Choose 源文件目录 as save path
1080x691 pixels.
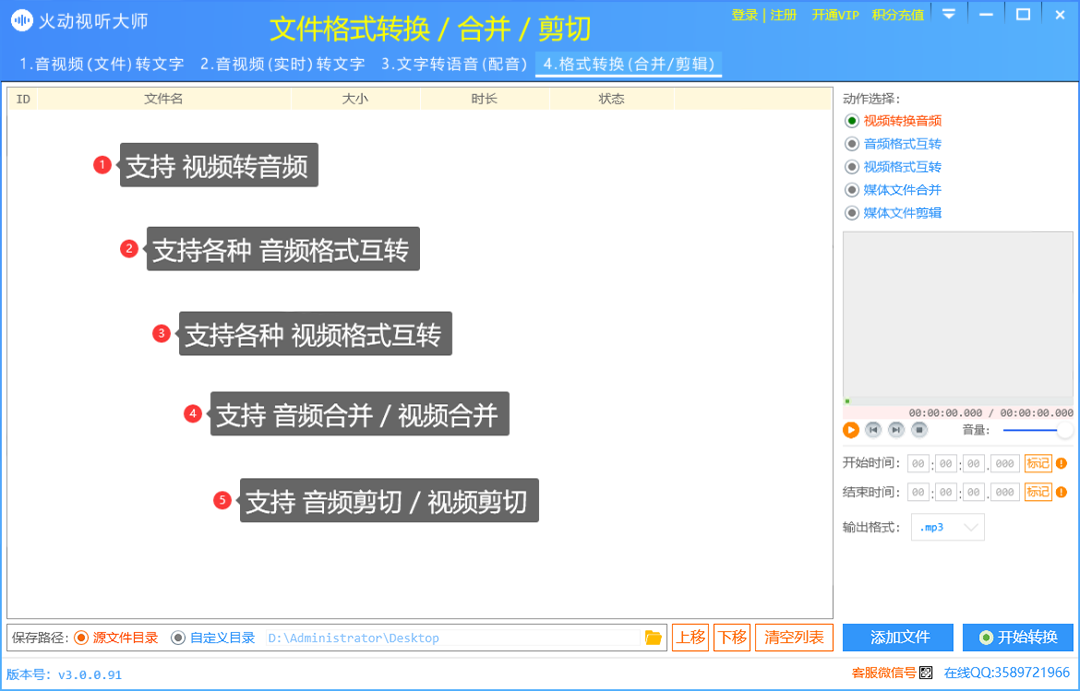tap(116, 638)
